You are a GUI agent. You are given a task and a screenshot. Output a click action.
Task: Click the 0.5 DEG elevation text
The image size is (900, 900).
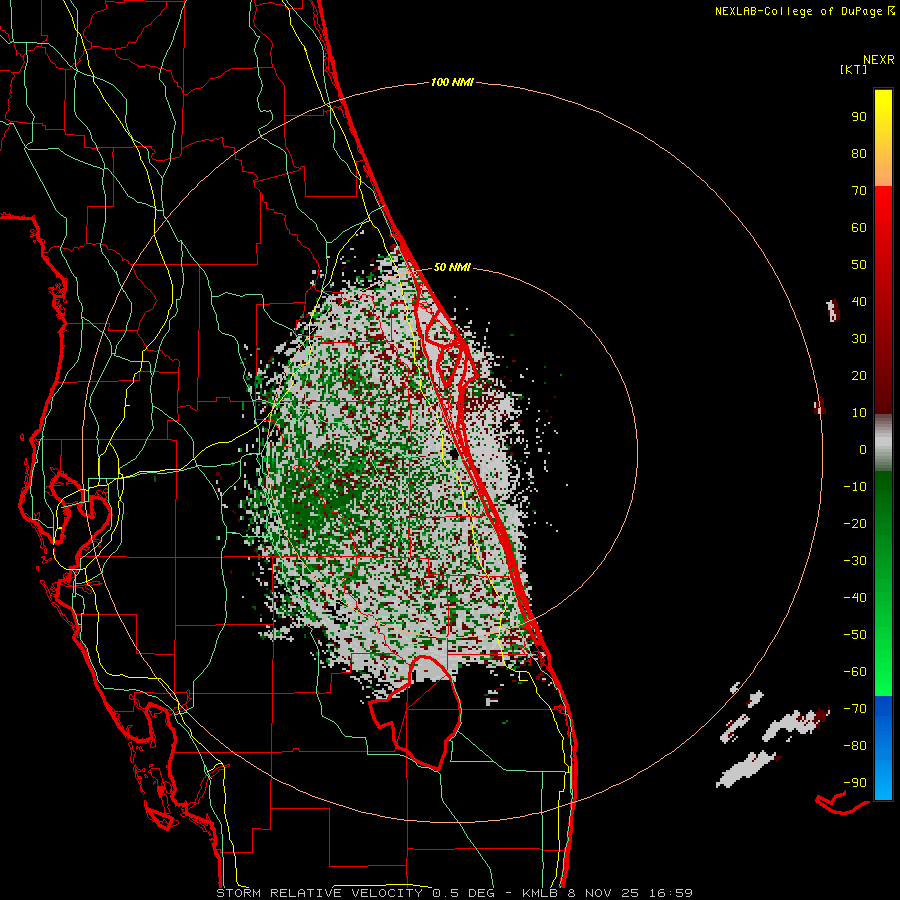[465, 893]
